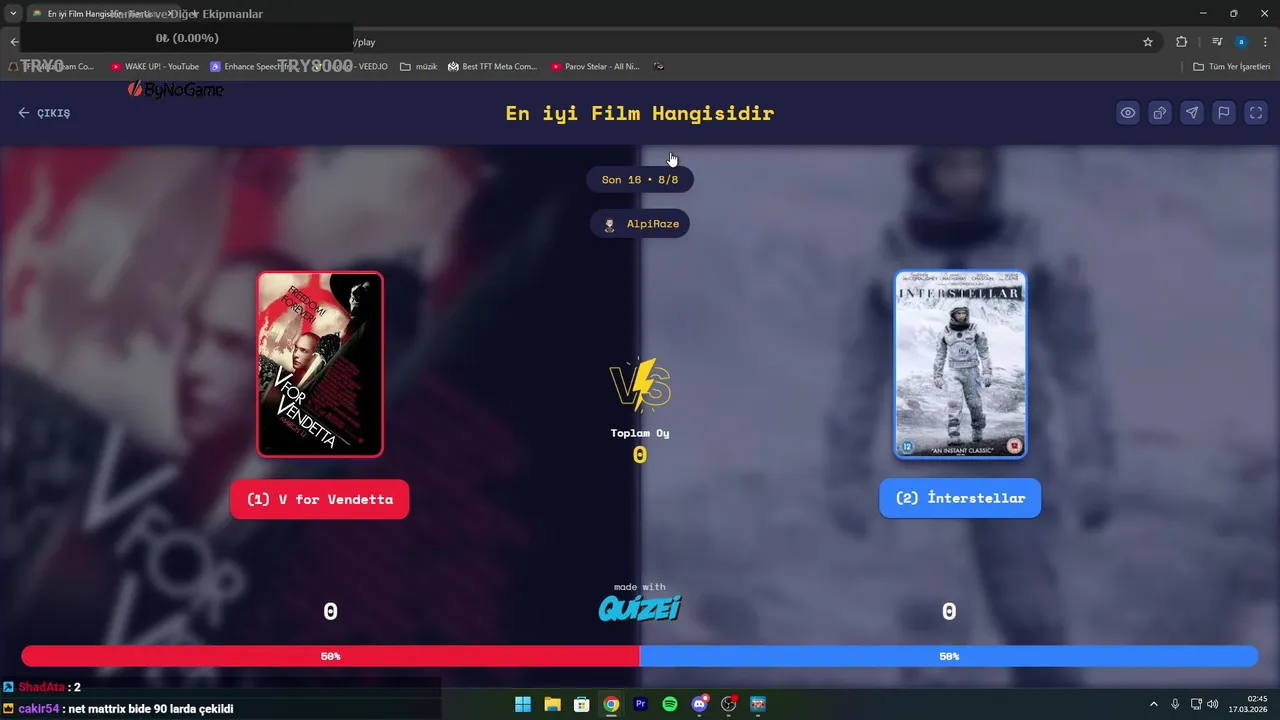Click the paper plane share icon

pyautogui.click(x=1192, y=113)
